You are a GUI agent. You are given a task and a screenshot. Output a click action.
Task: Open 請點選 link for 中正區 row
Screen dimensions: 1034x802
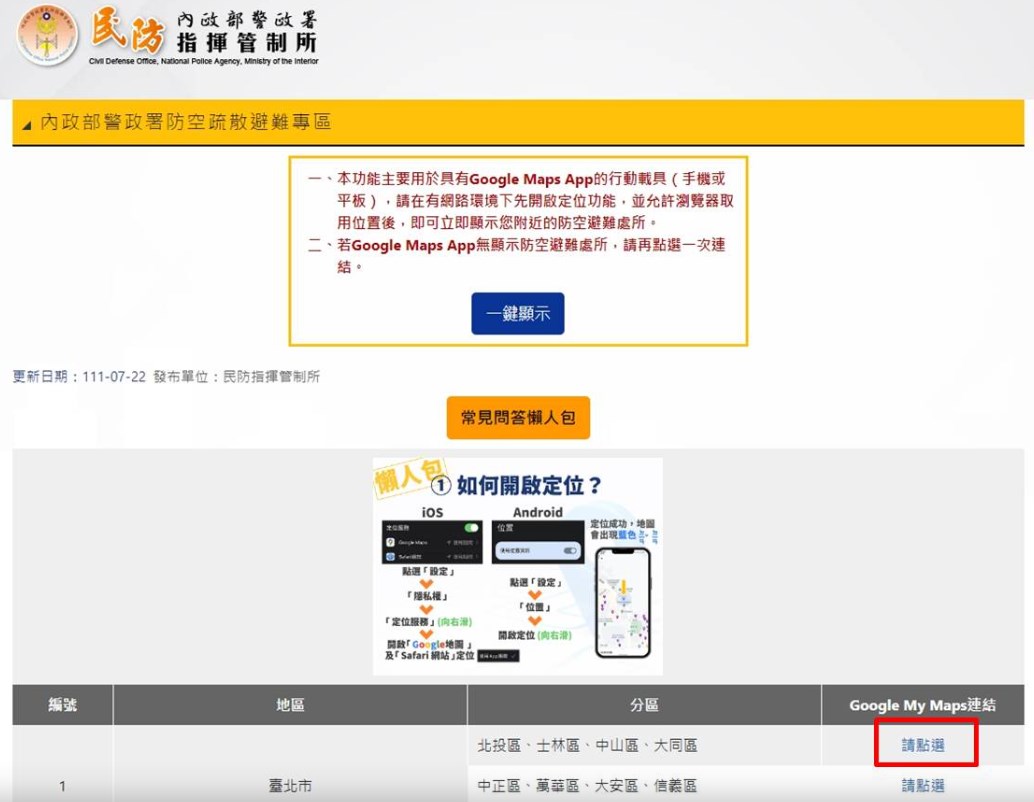923,786
